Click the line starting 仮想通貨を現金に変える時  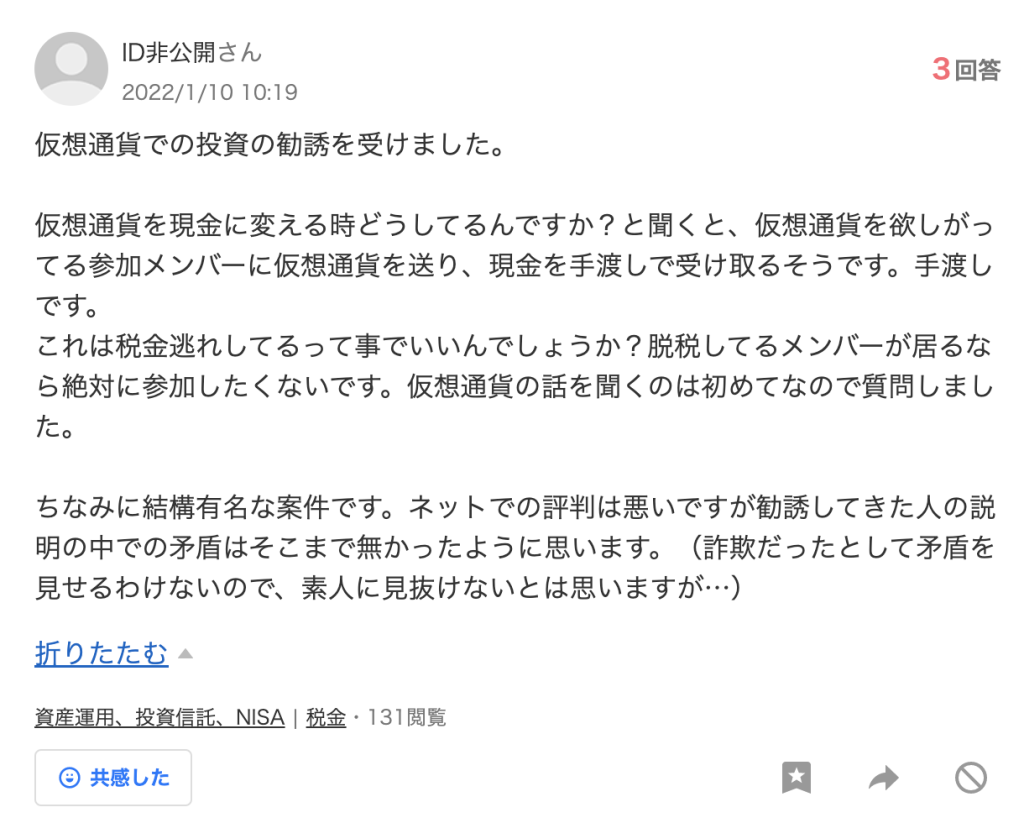coord(515,225)
